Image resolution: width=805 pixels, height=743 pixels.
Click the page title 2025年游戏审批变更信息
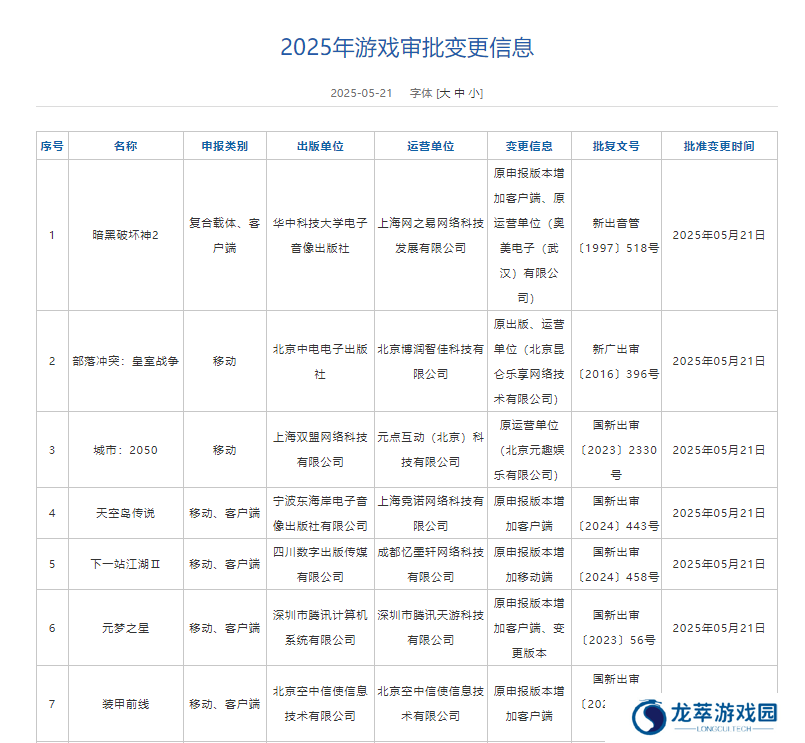point(407,48)
